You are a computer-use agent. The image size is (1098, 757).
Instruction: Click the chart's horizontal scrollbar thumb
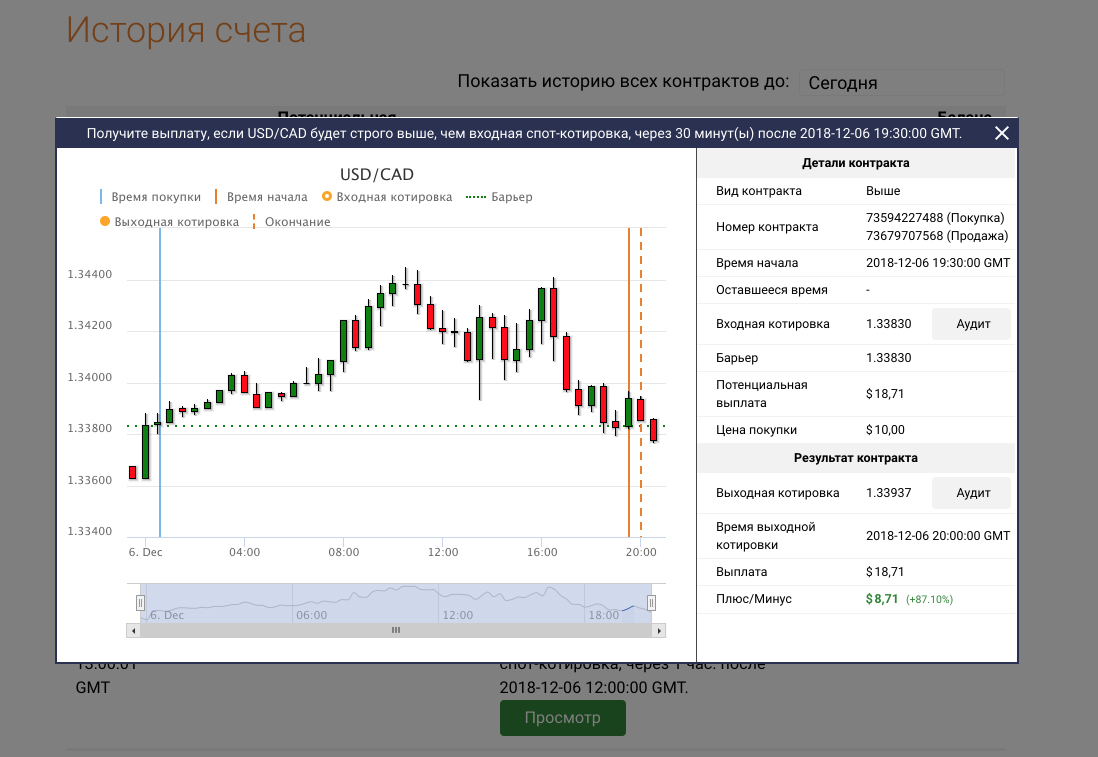[x=396, y=630]
